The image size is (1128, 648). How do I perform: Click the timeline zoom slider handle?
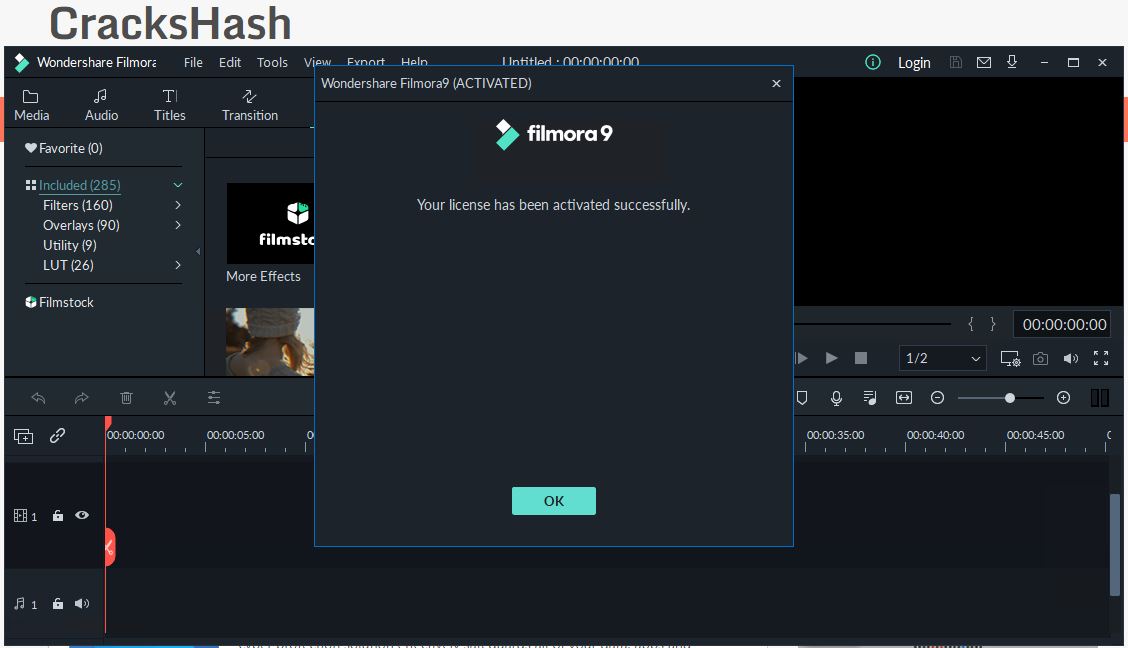[1009, 398]
